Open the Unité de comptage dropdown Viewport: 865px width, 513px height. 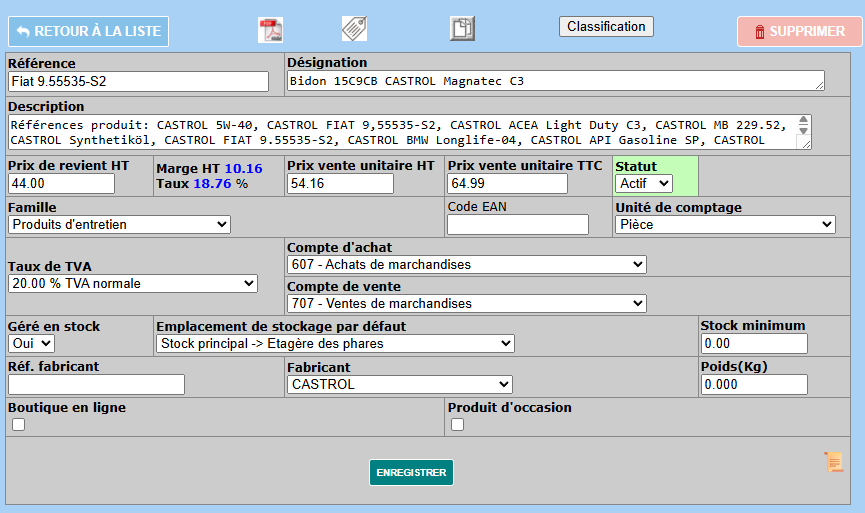(724, 224)
